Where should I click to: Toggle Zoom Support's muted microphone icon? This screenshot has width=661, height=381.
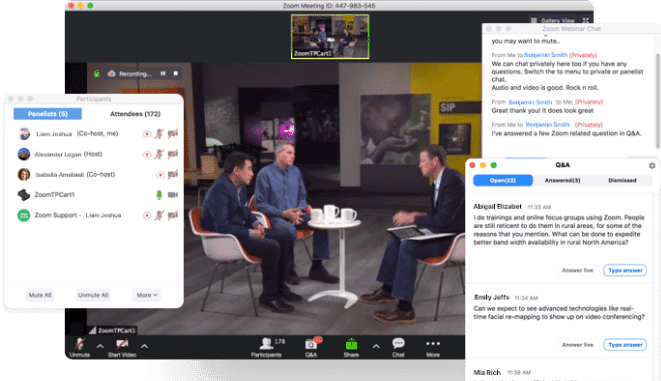(159, 215)
